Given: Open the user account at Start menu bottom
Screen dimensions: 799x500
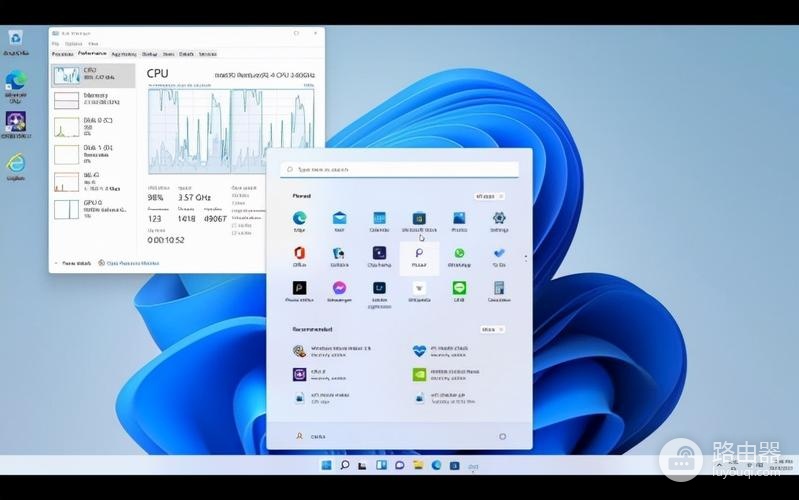Looking at the screenshot, I should click(x=310, y=436).
